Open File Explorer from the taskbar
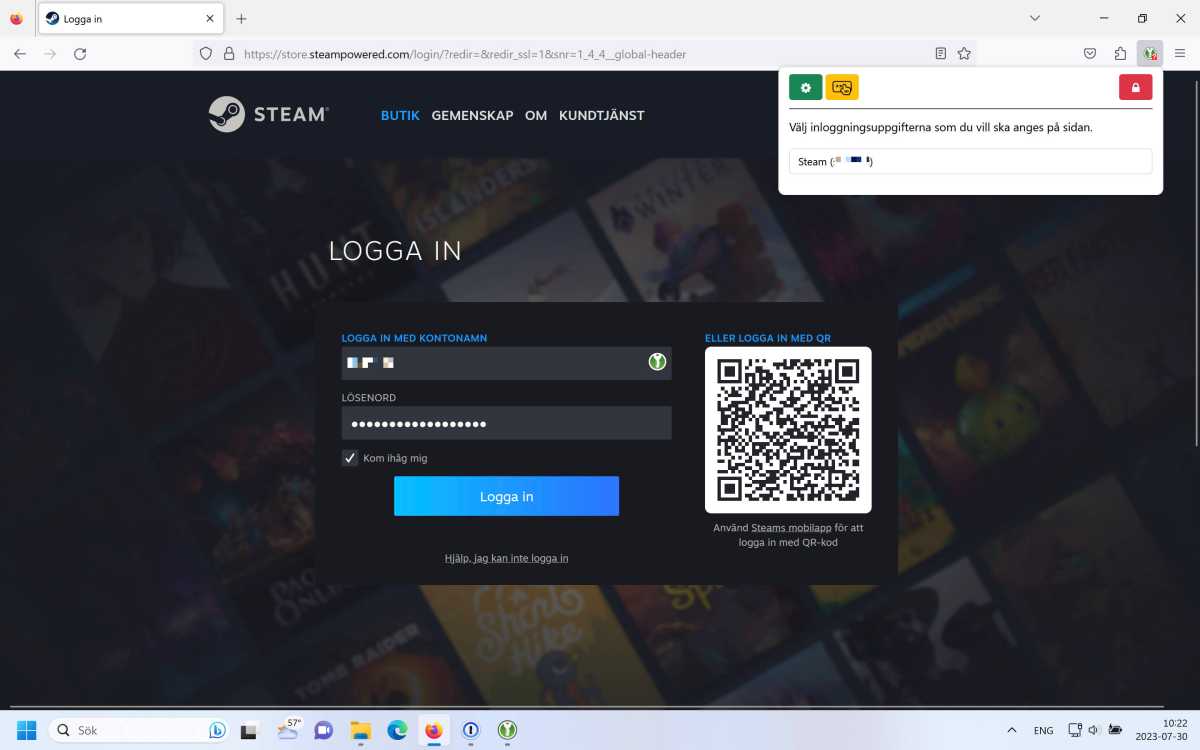Viewport: 1200px width, 750px height. 360,730
